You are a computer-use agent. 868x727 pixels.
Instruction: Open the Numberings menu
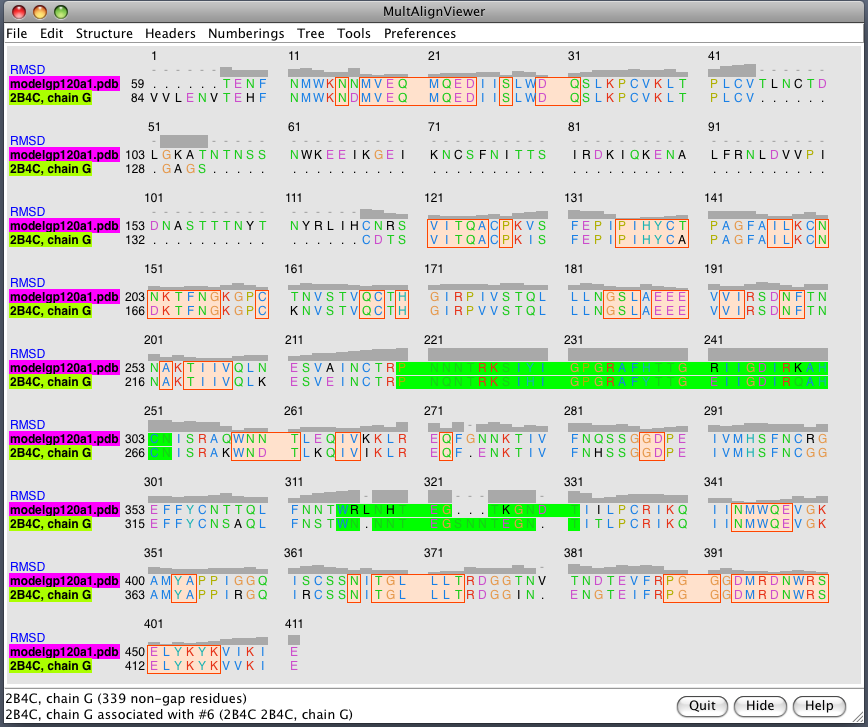246,33
